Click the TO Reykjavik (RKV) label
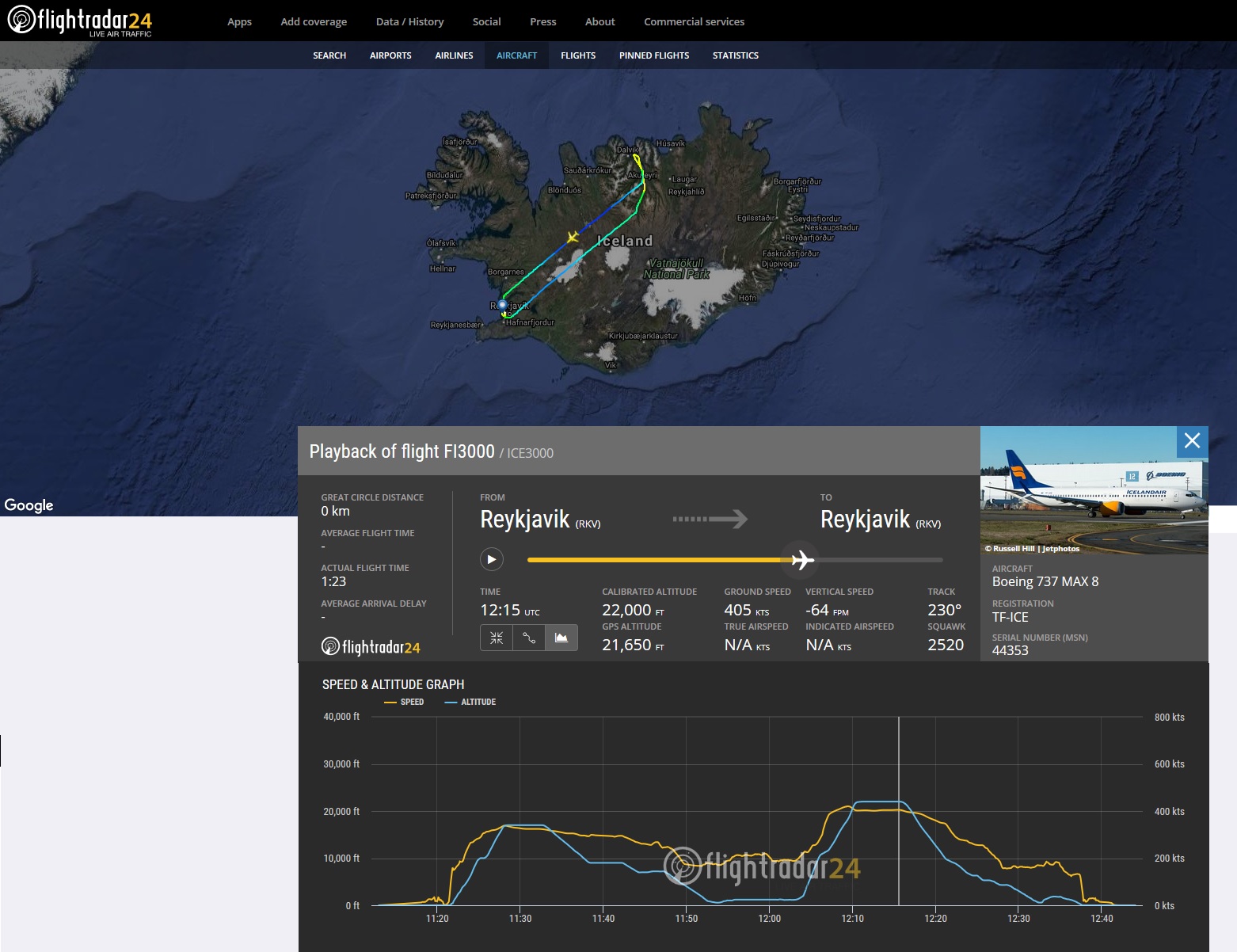This screenshot has width=1237, height=952. [881, 520]
